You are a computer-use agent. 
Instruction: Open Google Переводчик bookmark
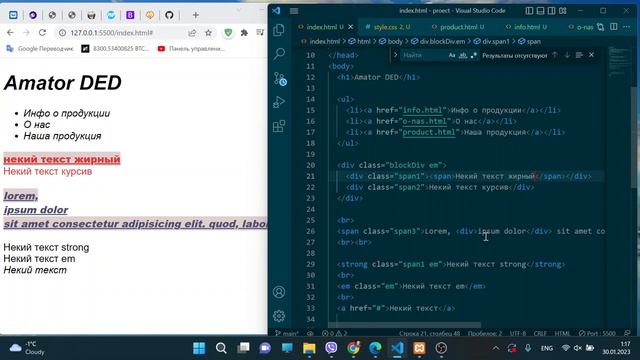coord(40,49)
